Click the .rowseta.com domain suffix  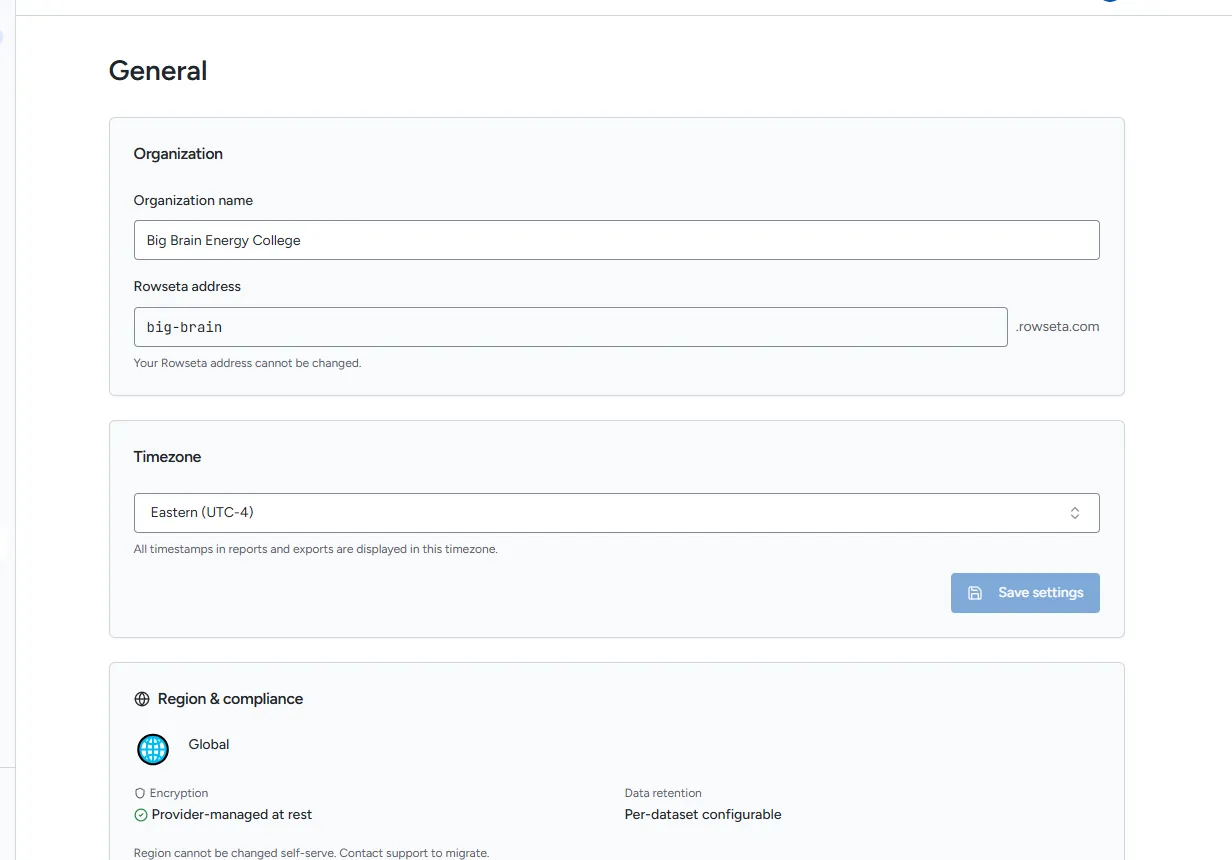pyautogui.click(x=1058, y=327)
